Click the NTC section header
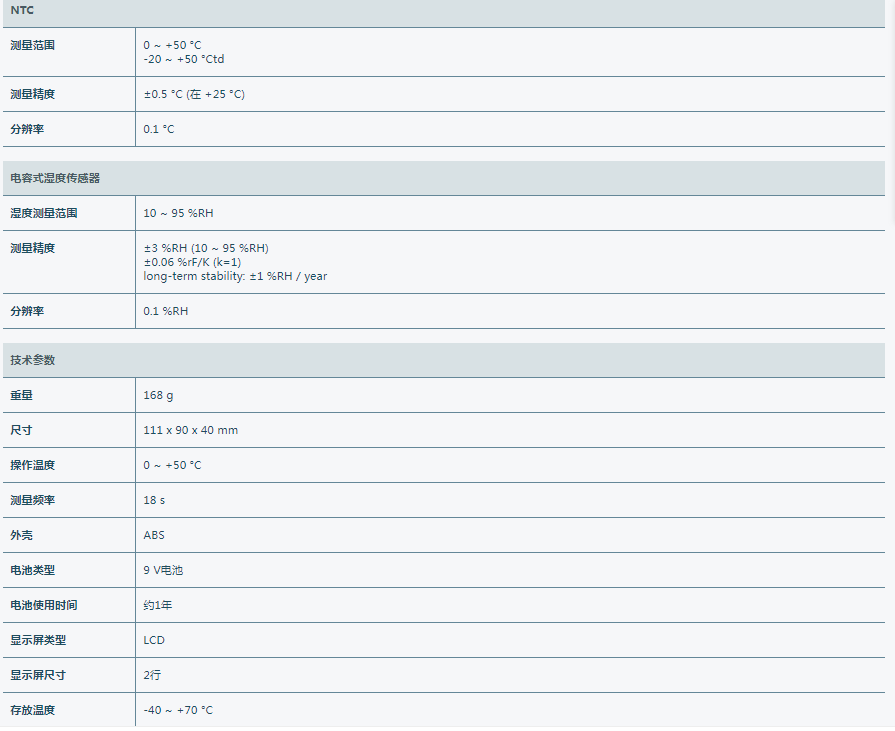 click(x=22, y=10)
